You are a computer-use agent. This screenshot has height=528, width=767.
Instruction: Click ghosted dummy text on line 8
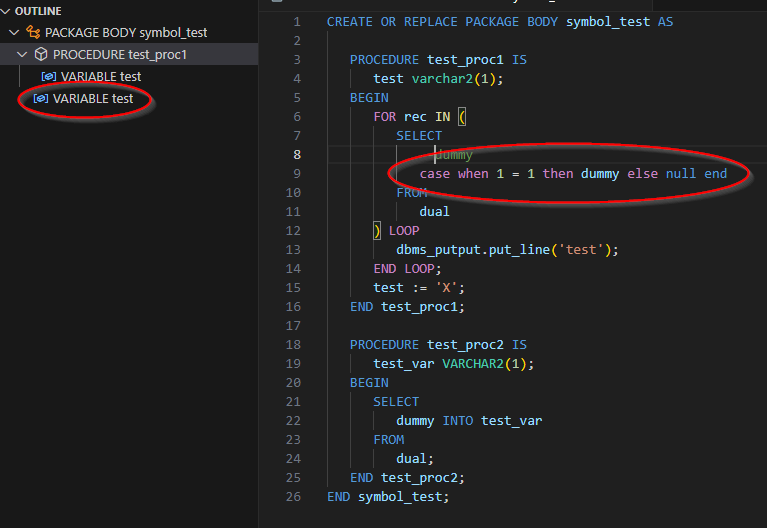coord(454,155)
